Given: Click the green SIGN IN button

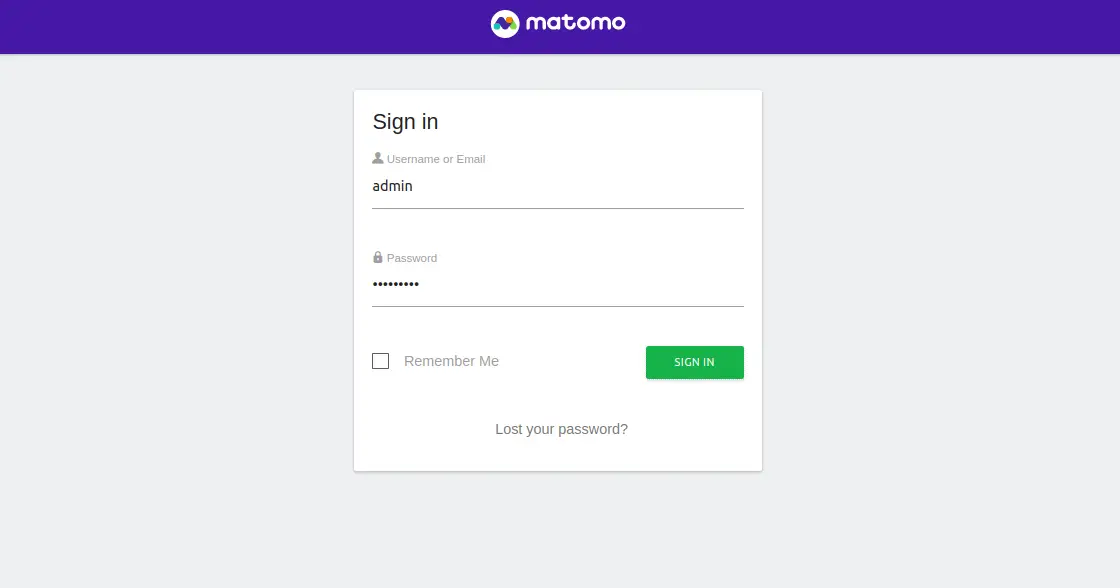Looking at the screenshot, I should point(694,362).
